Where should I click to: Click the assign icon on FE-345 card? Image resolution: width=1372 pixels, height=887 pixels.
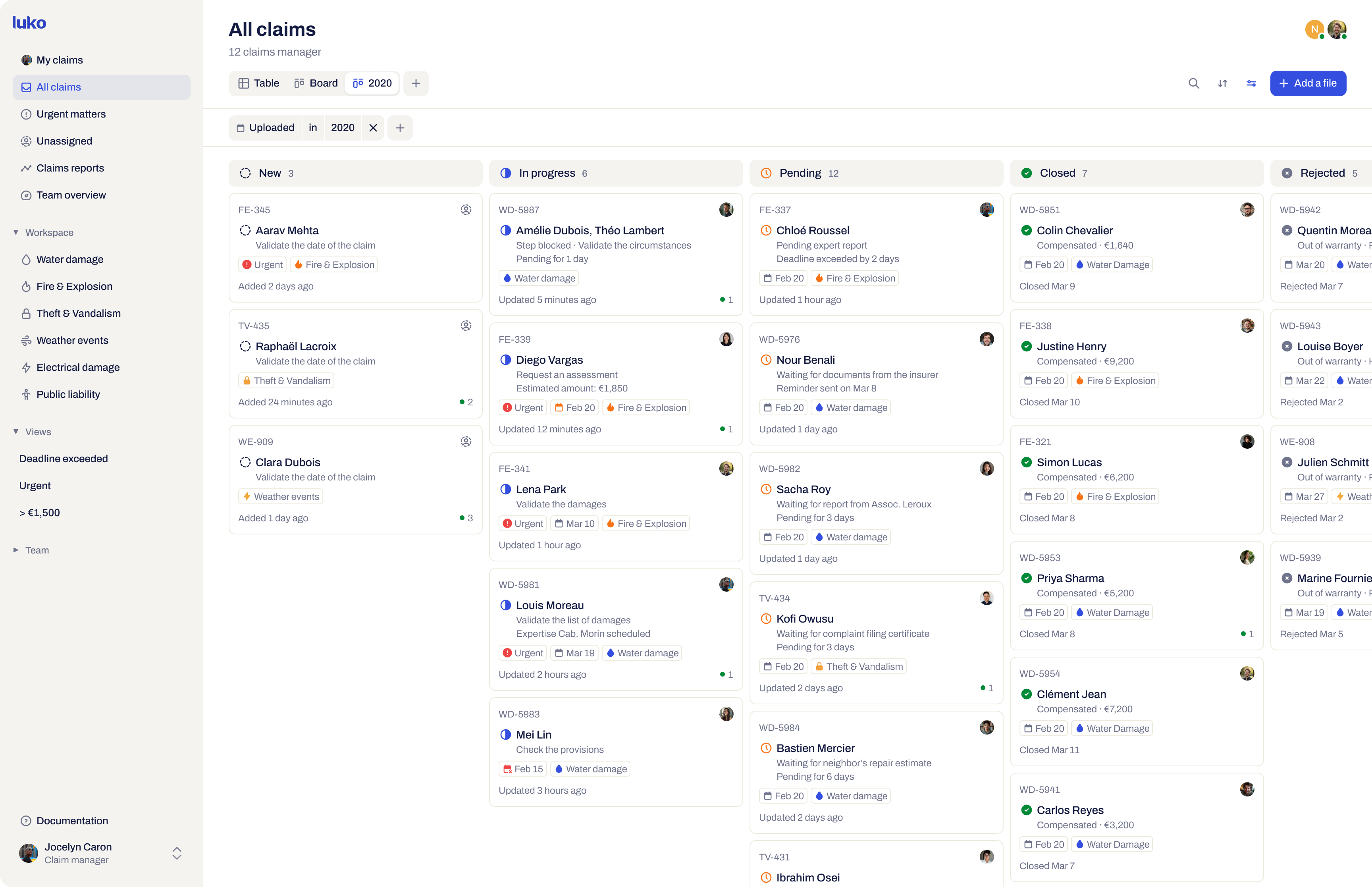[466, 210]
